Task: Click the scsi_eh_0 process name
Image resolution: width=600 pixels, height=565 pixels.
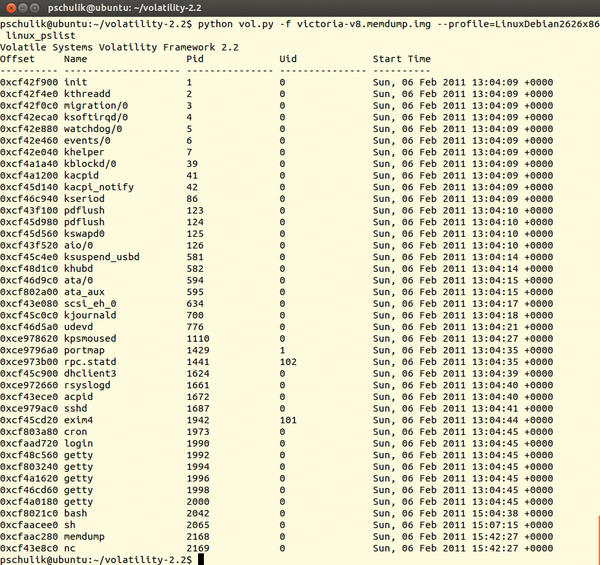Action: pos(90,304)
